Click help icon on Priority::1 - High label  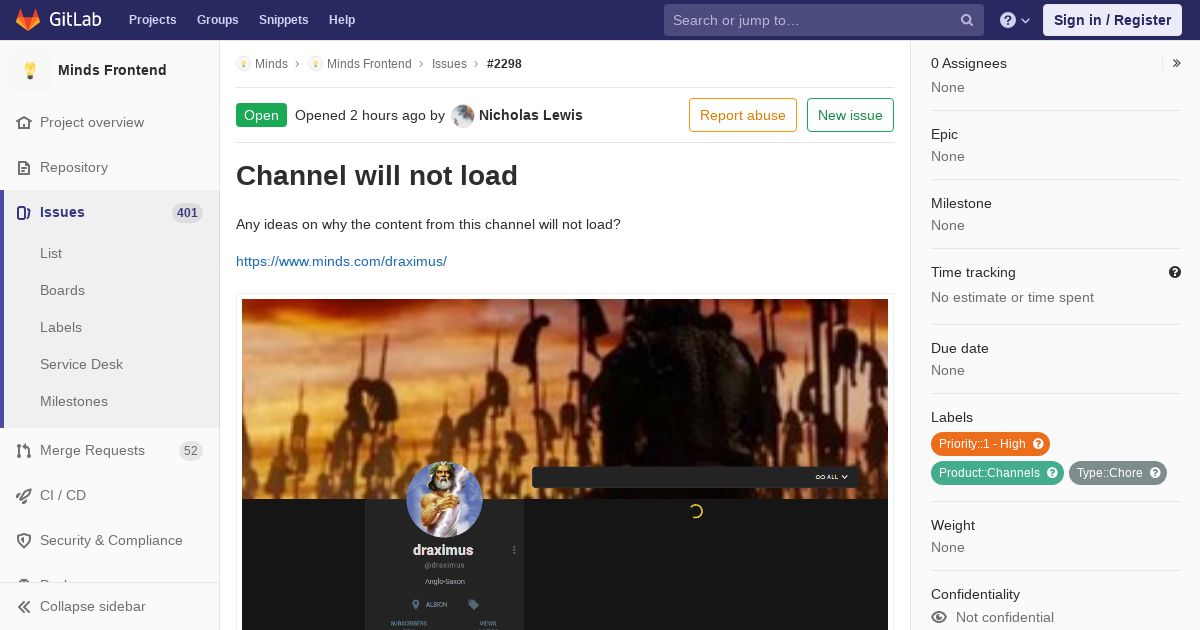pos(1038,444)
